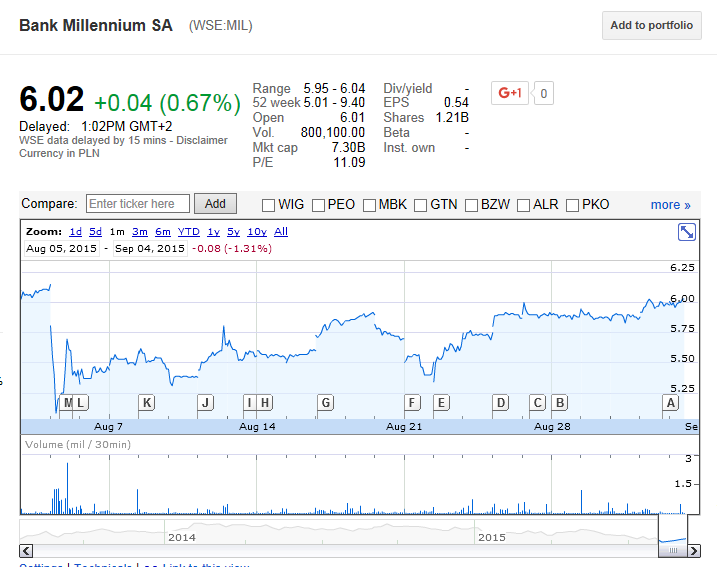Select the 6.02 price text
The width and height of the screenshot is (717, 567).
pyautogui.click(x=52, y=99)
